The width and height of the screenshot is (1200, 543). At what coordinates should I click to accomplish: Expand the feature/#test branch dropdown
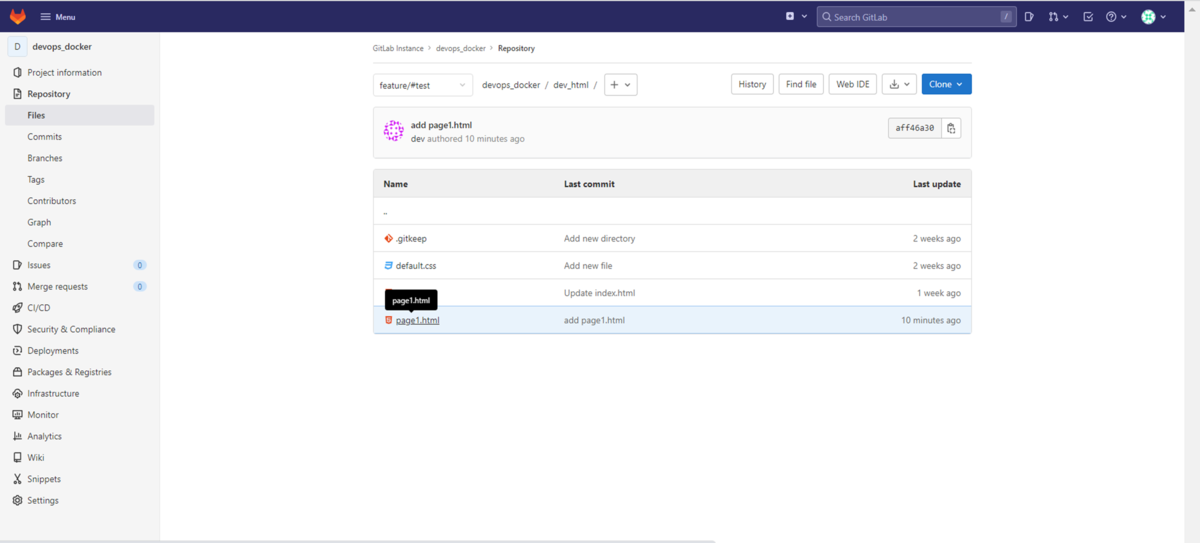(x=423, y=85)
